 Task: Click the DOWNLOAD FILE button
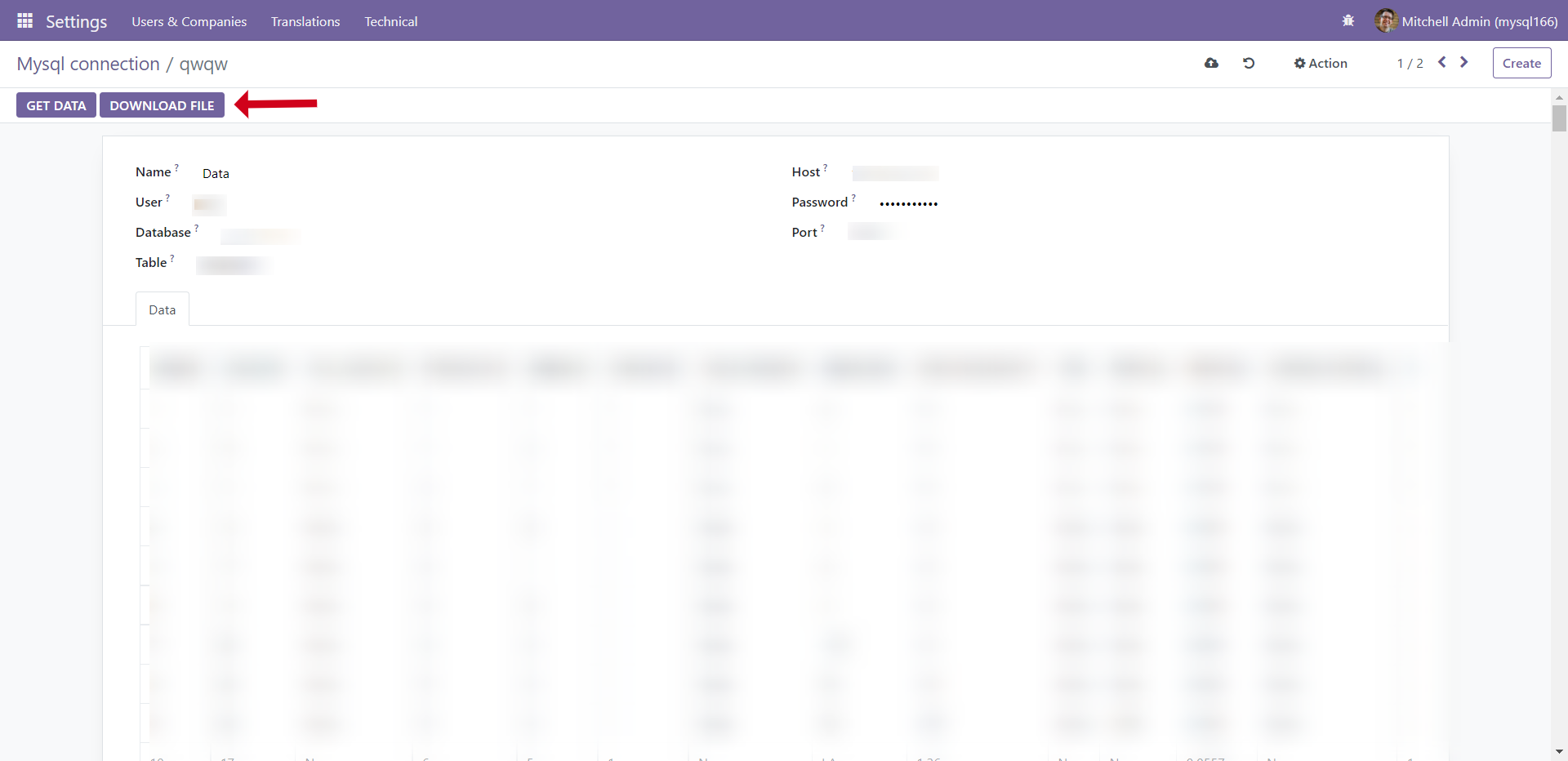pos(162,105)
